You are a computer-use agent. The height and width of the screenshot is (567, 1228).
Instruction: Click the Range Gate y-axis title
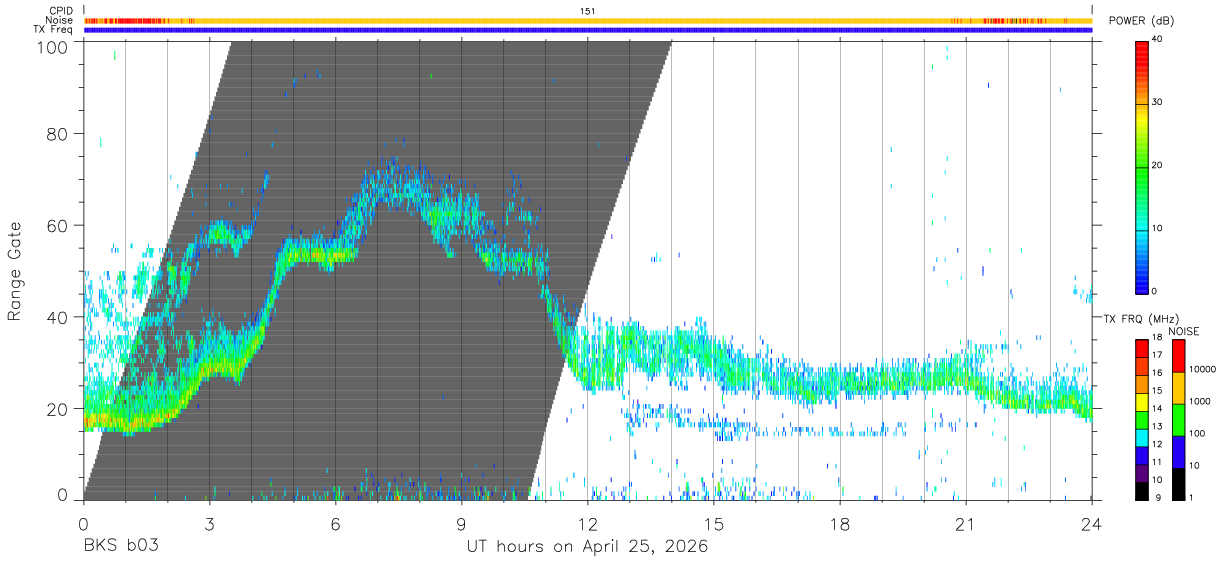click(16, 273)
